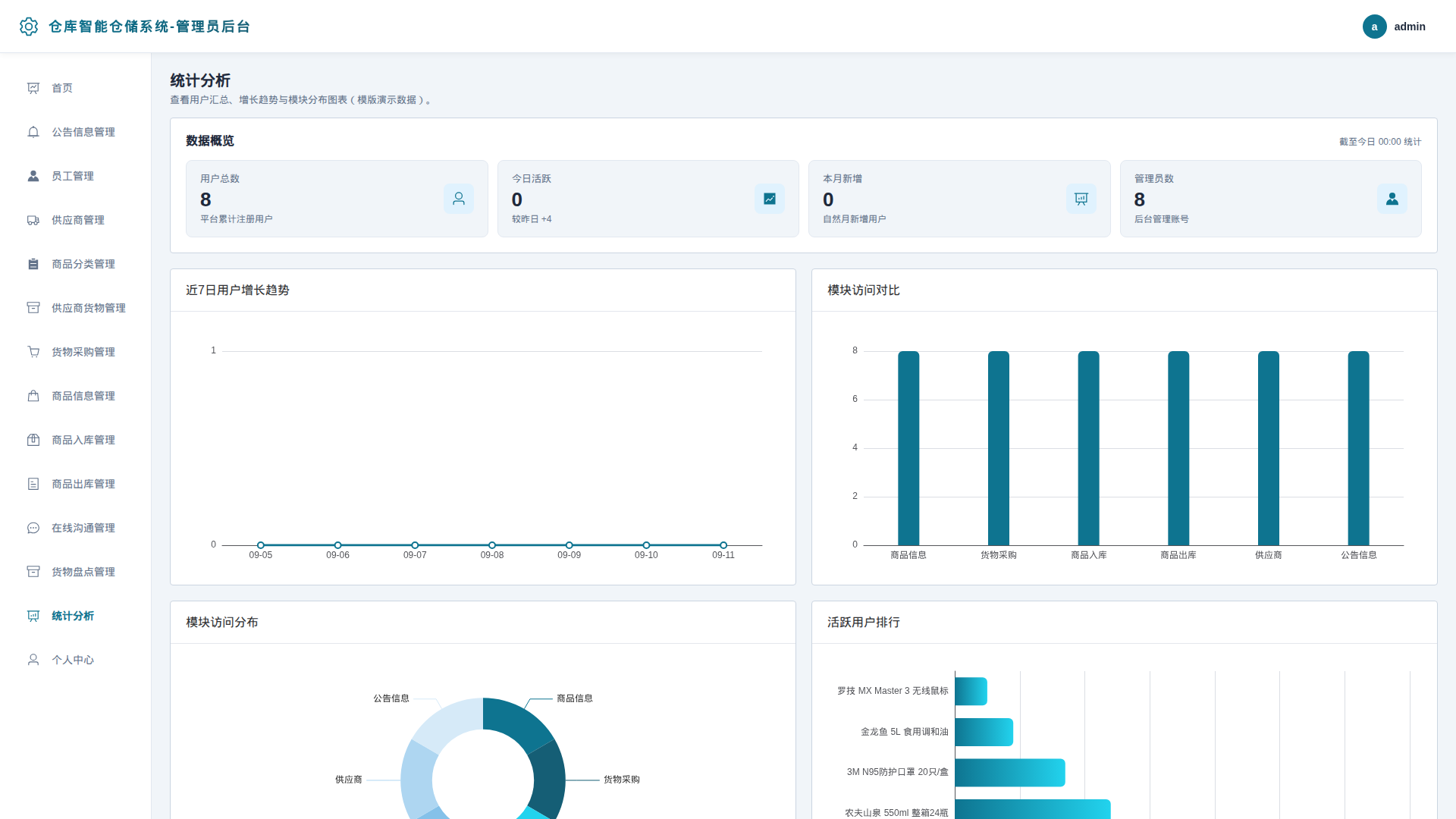The height and width of the screenshot is (819, 1456).
Task: Click the 商品入库 bar in the bar chart
Action: (1088, 448)
